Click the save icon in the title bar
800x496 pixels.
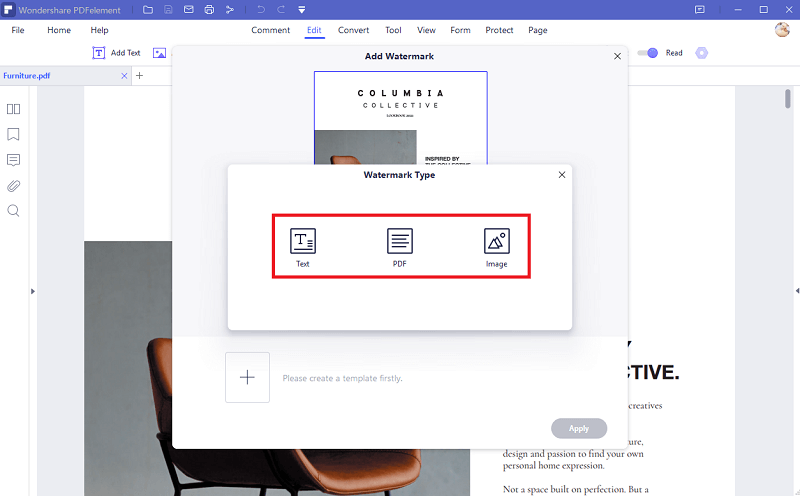[x=168, y=10]
